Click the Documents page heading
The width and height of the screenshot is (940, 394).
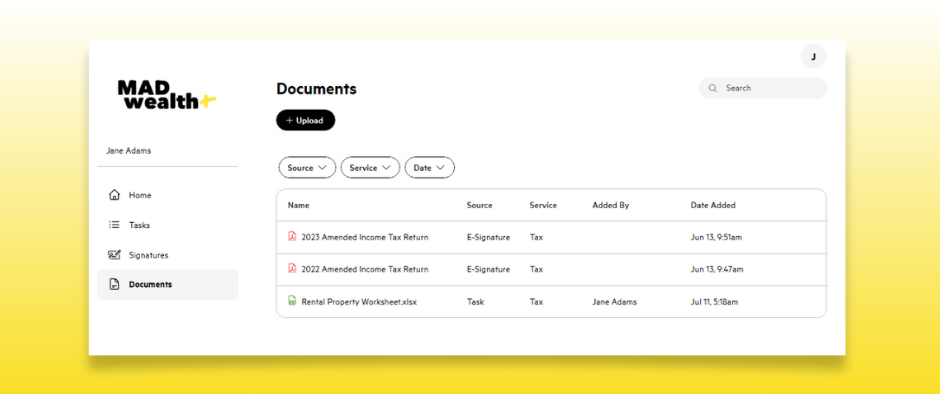[317, 89]
